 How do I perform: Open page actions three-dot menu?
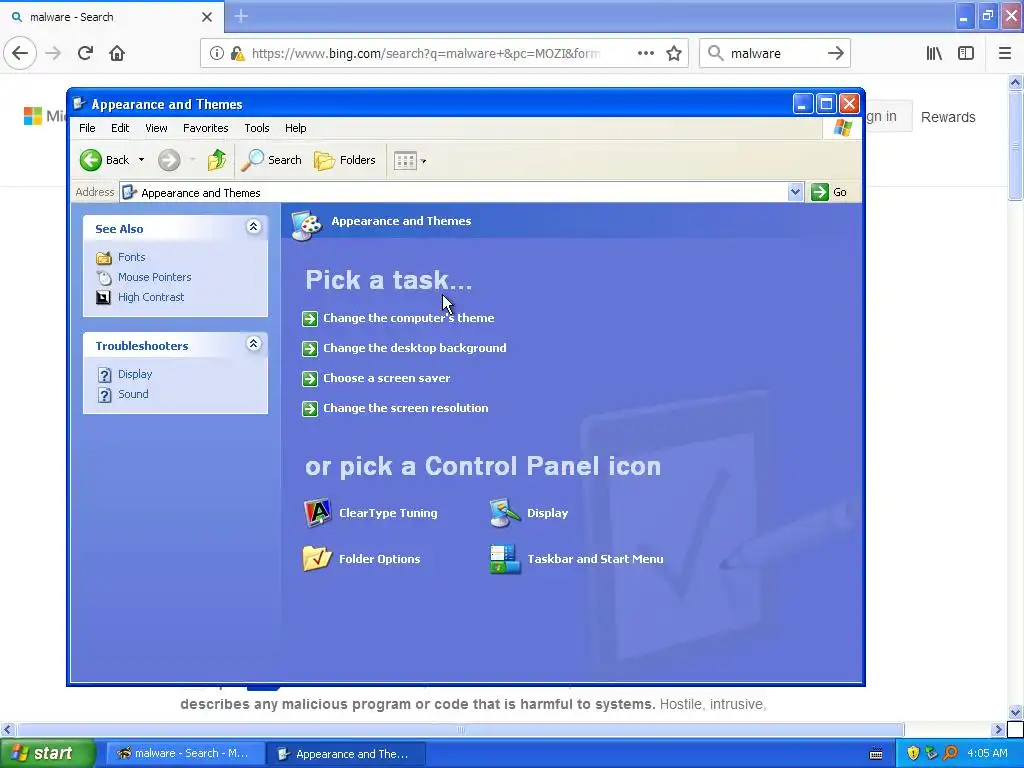(645, 54)
